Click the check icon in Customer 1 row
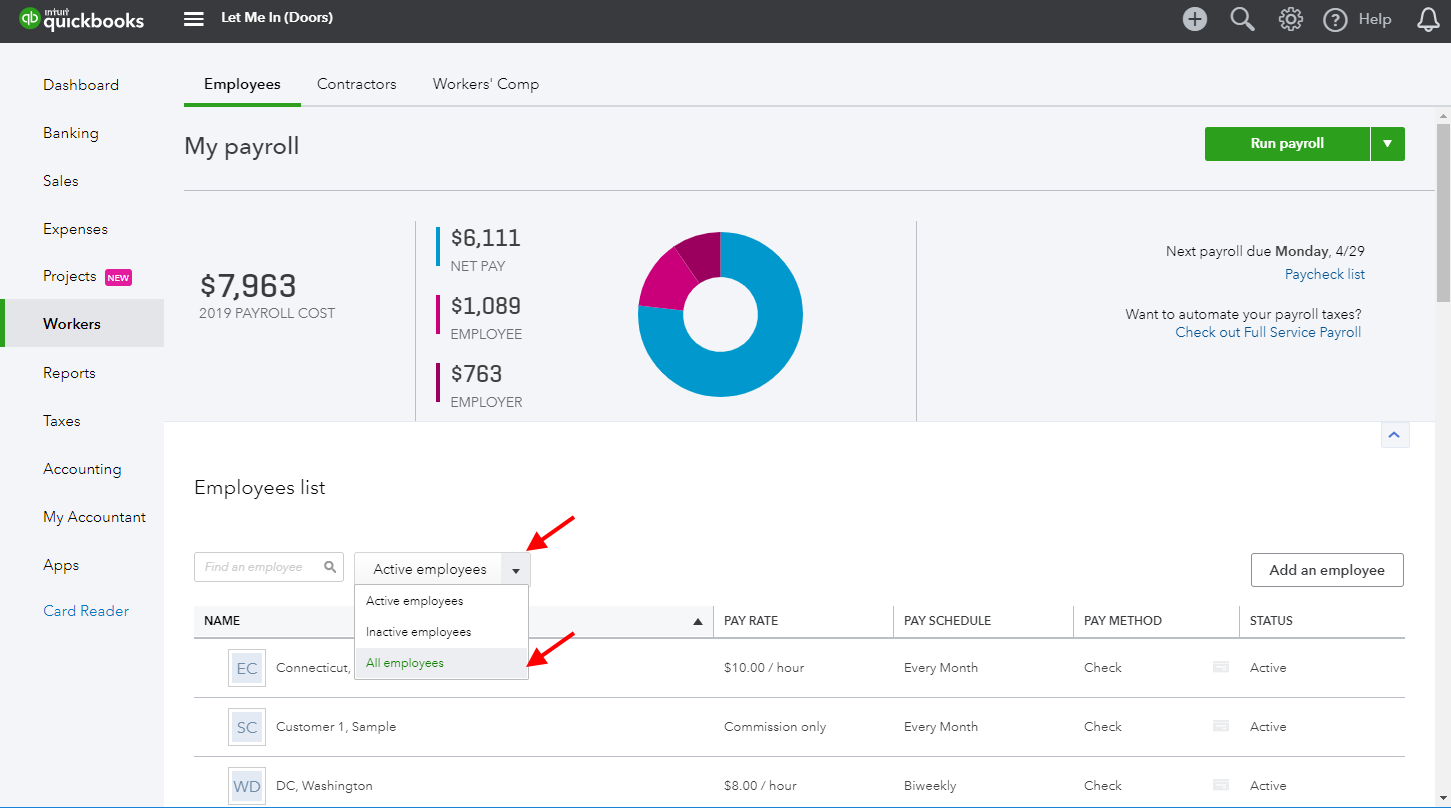The width and height of the screenshot is (1451, 808). 1221,726
